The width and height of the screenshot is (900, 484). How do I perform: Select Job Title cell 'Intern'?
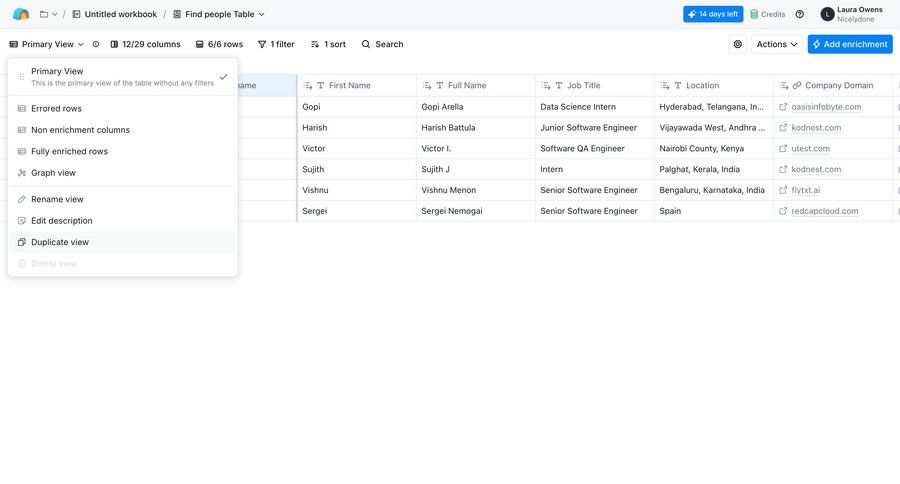click(595, 169)
